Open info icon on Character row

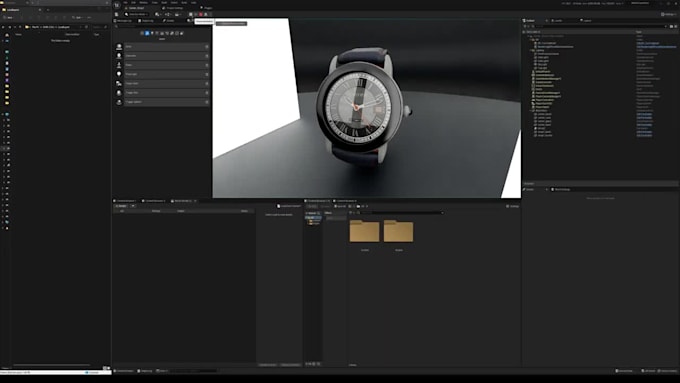click(x=207, y=56)
